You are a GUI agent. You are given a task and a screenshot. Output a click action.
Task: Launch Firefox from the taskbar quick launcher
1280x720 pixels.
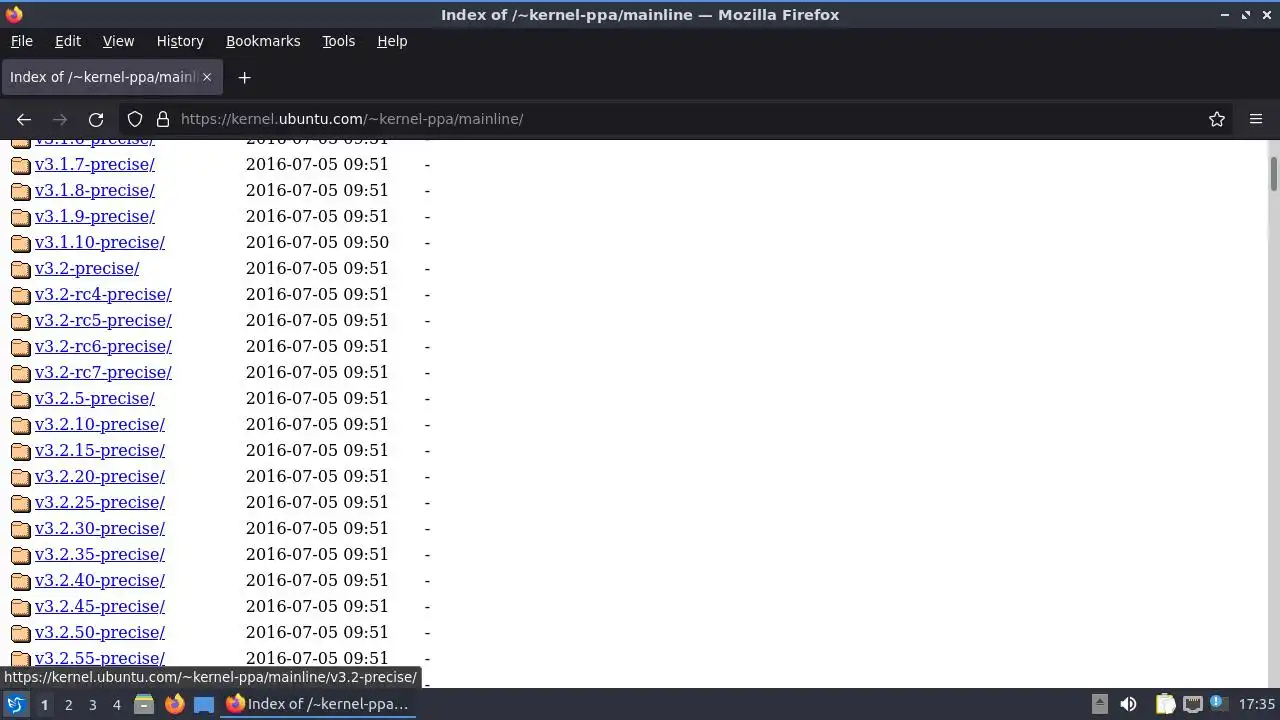pos(174,704)
